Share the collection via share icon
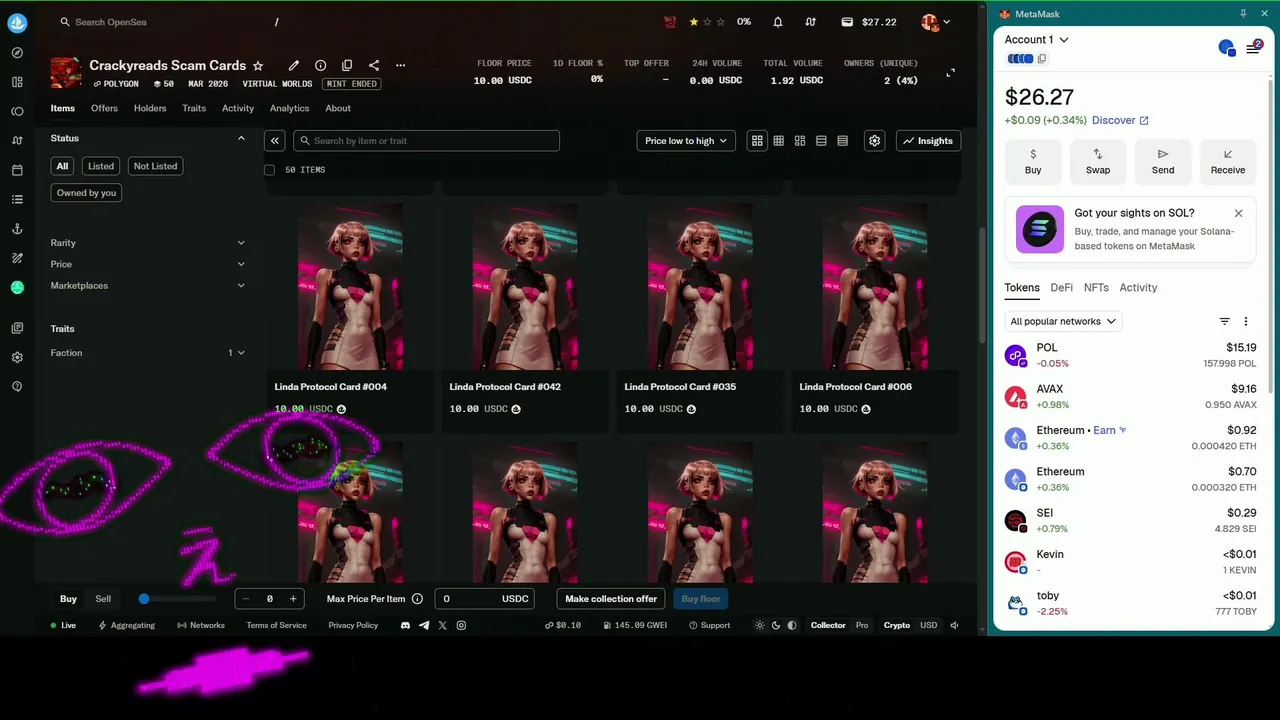 [x=374, y=65]
